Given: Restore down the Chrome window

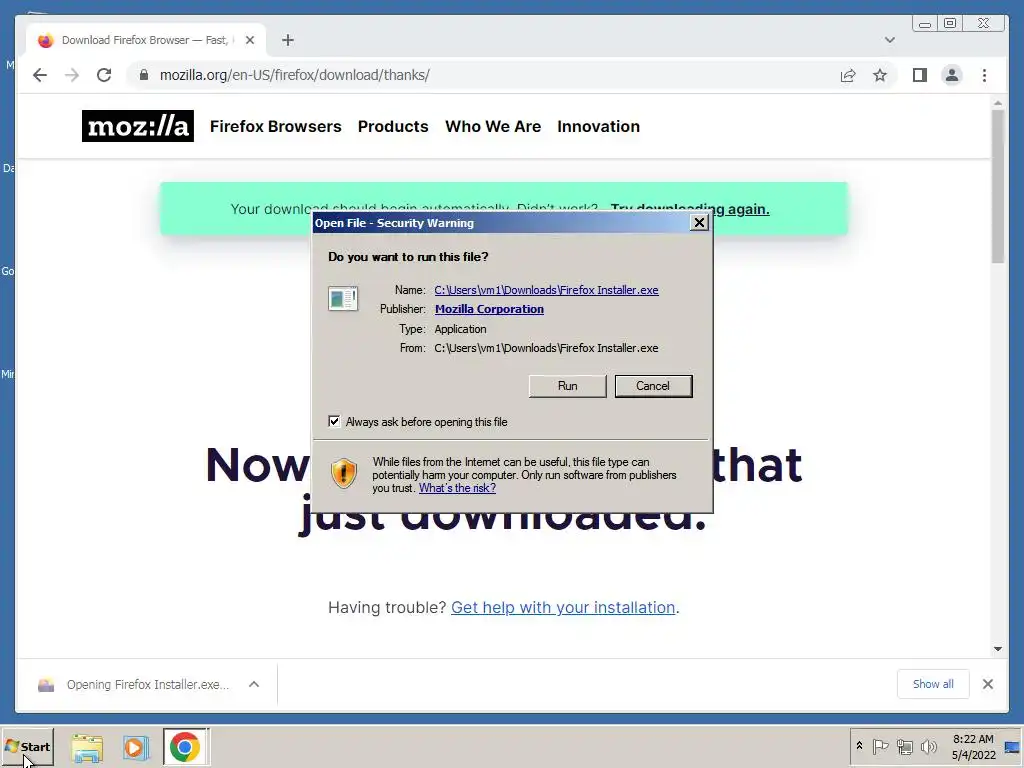Looking at the screenshot, I should 950,24.
